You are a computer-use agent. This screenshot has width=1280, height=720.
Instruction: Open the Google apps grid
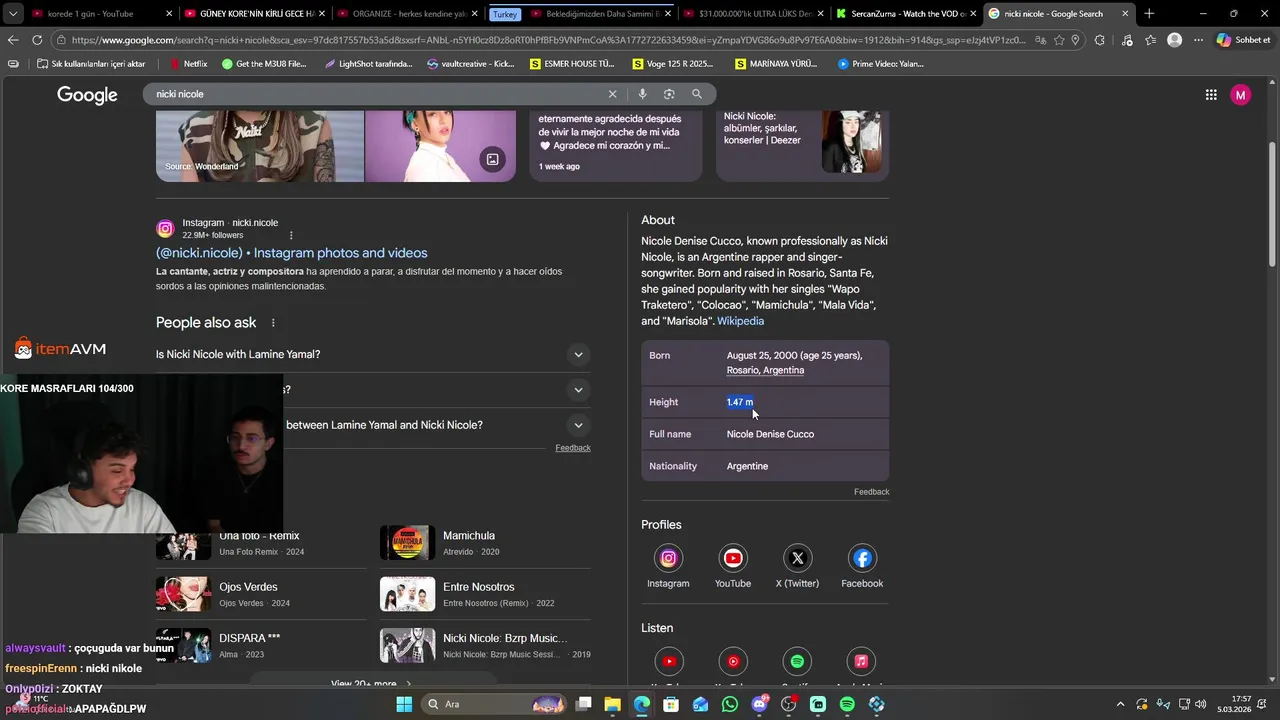[1211, 95]
